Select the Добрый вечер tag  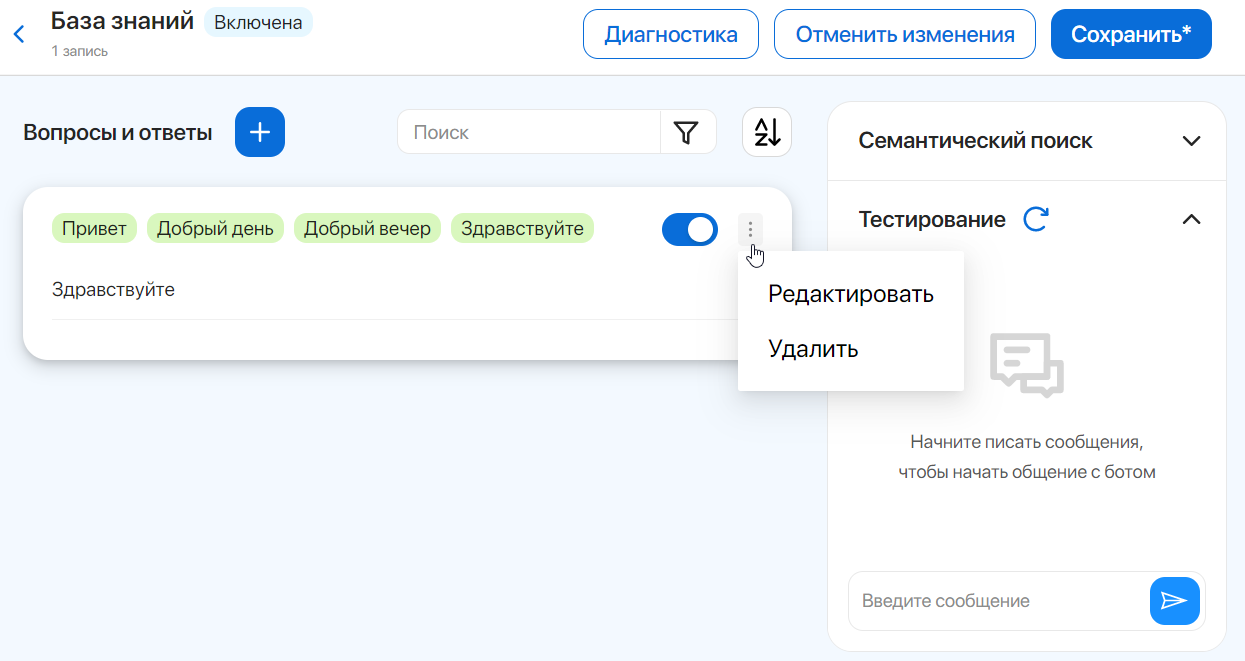367,228
